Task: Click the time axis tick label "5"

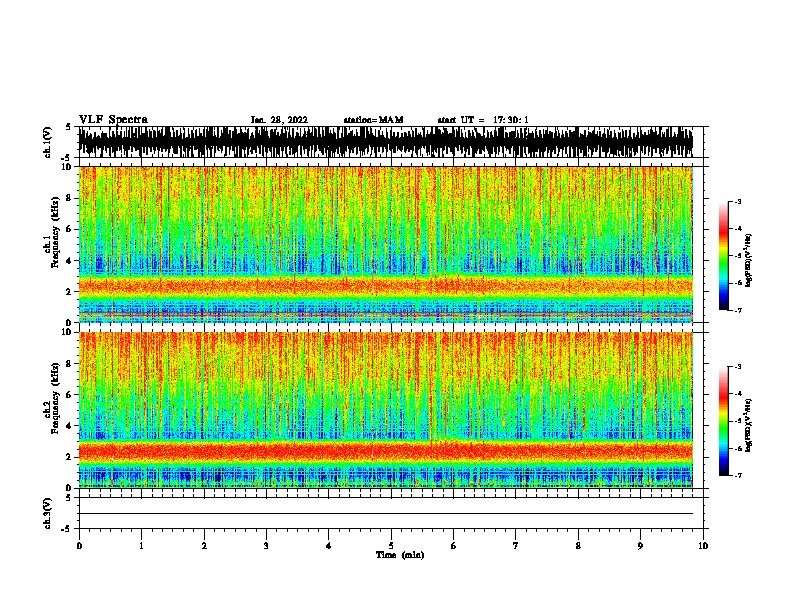Action: pyautogui.click(x=391, y=545)
